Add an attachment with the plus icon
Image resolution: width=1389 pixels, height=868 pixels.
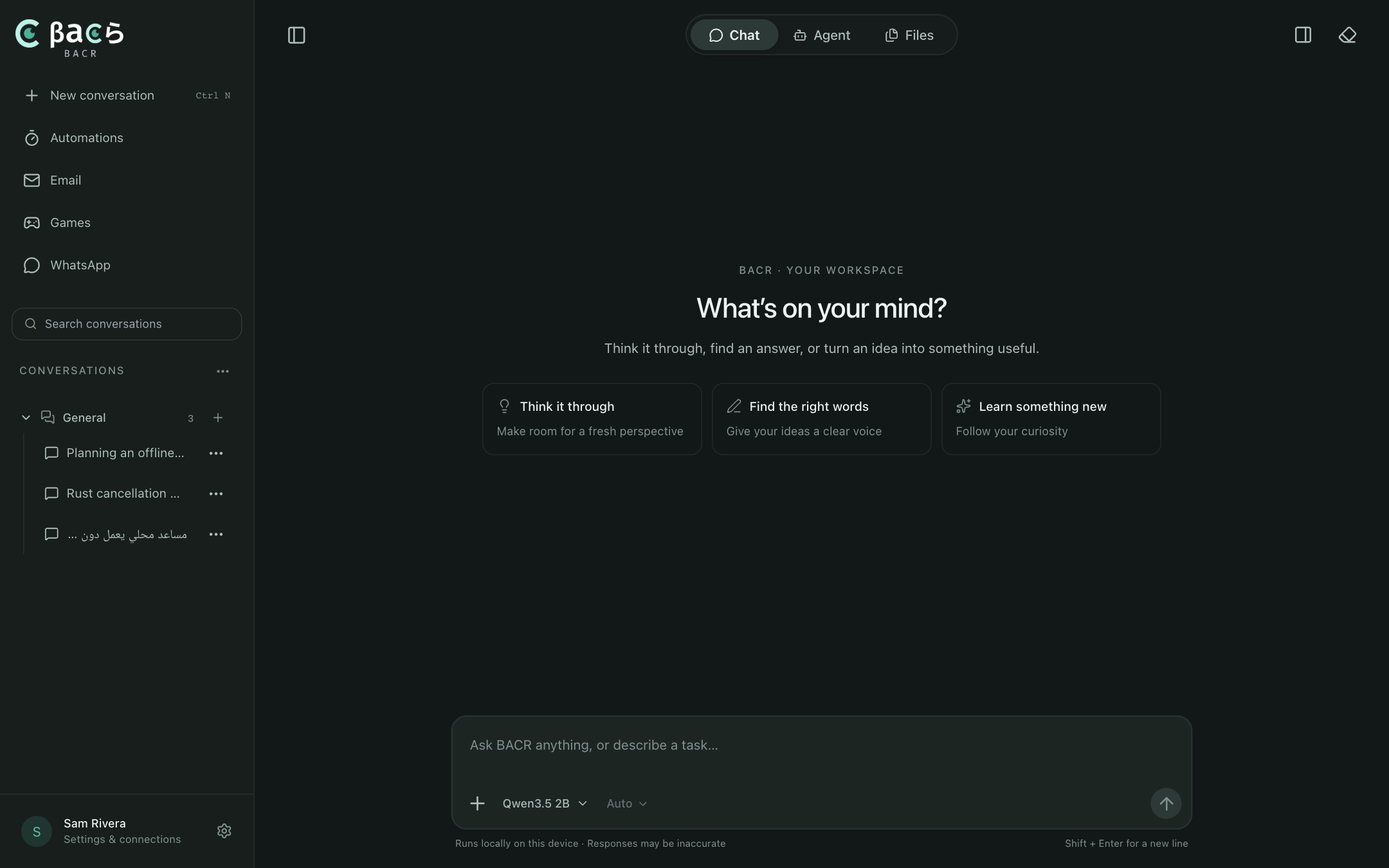click(477, 804)
